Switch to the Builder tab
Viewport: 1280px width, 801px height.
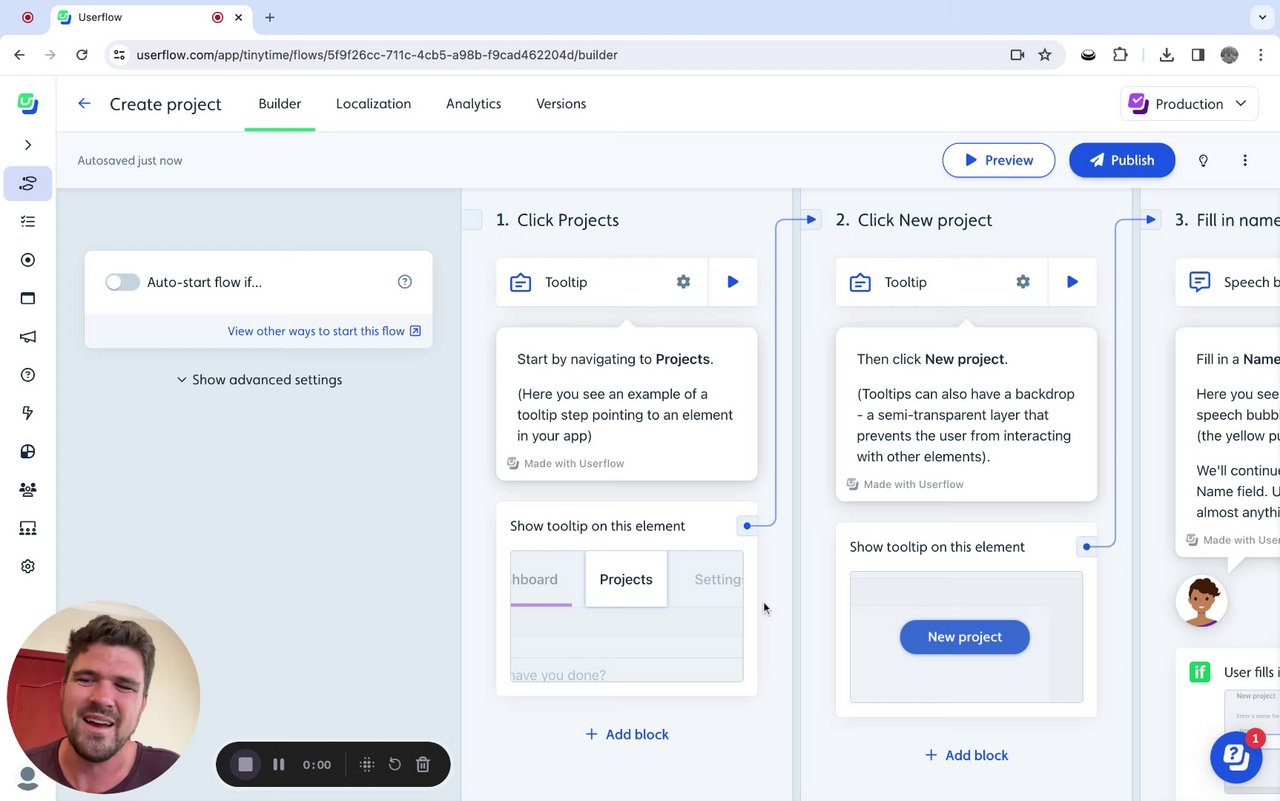[x=280, y=104]
